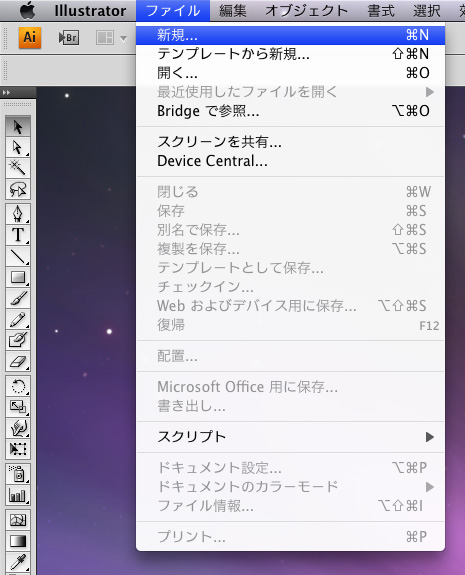Close the open ファイル menu
This screenshot has width=465, height=575.
coord(173,11)
